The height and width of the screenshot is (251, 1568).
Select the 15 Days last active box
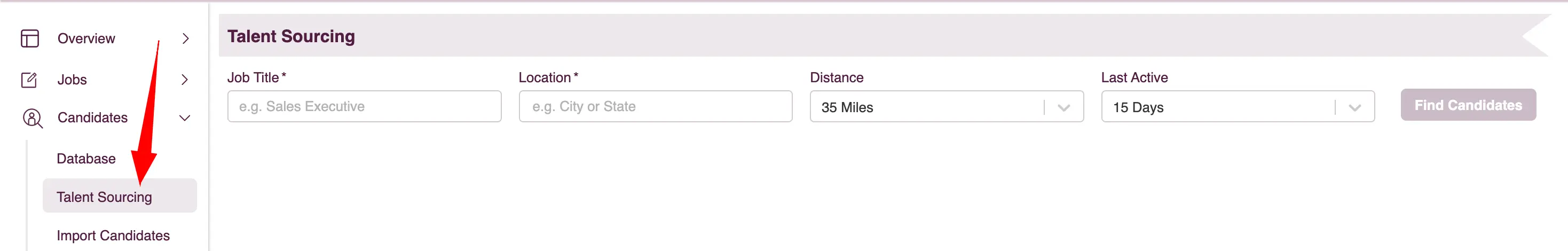click(1238, 107)
